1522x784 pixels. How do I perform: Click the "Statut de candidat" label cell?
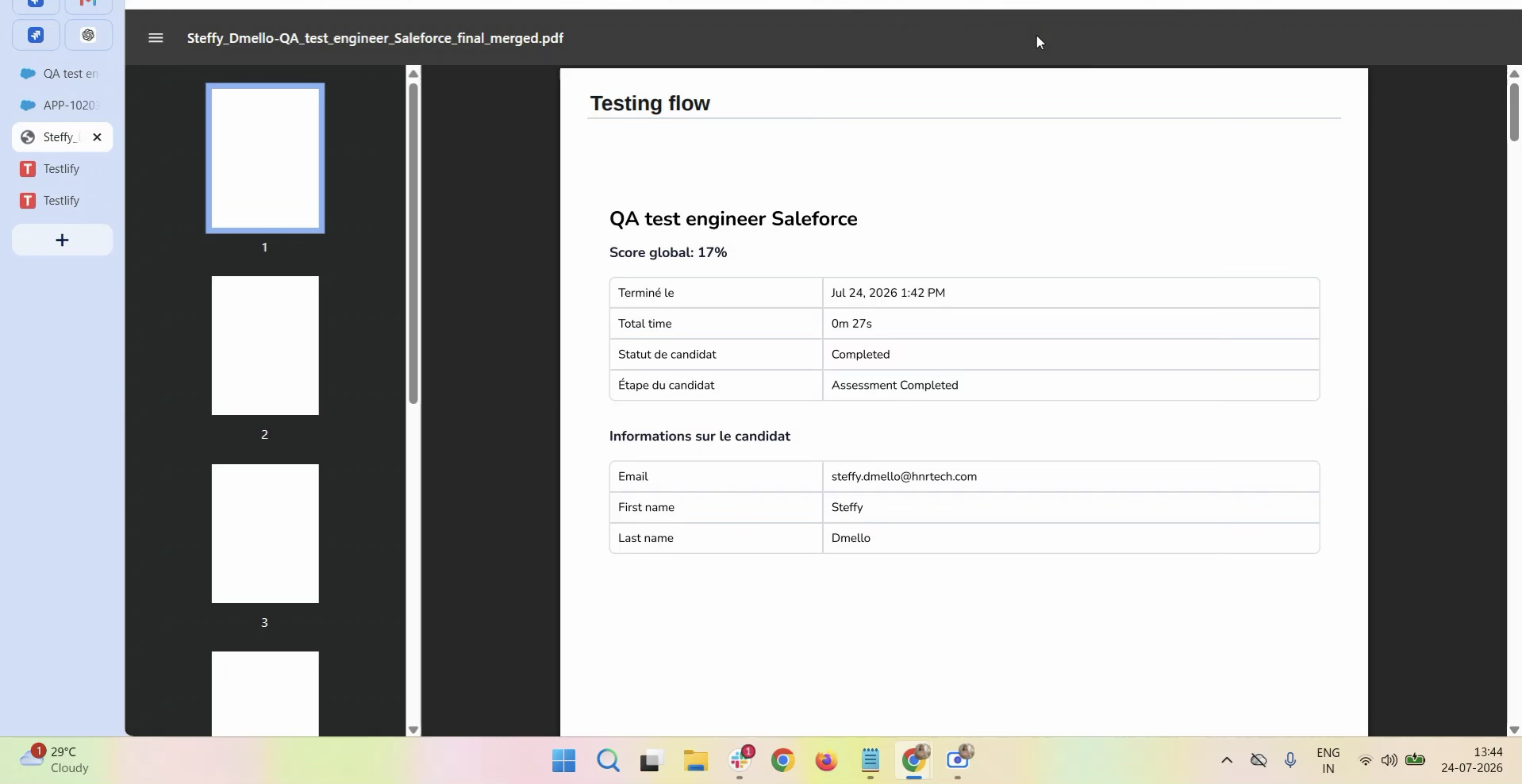coord(716,355)
